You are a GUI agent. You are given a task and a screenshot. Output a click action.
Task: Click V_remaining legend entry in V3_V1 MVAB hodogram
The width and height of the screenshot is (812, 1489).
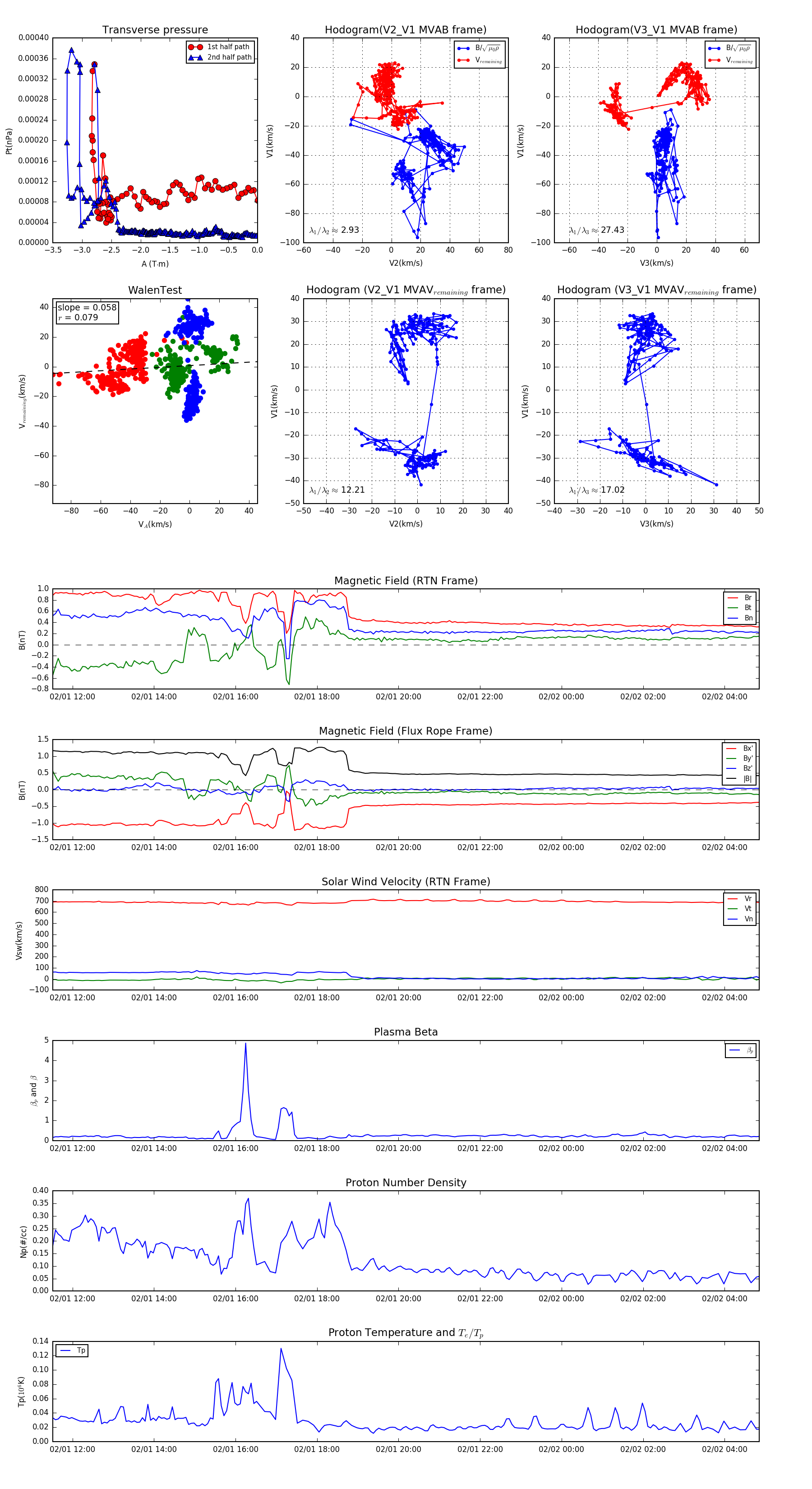[x=730, y=60]
